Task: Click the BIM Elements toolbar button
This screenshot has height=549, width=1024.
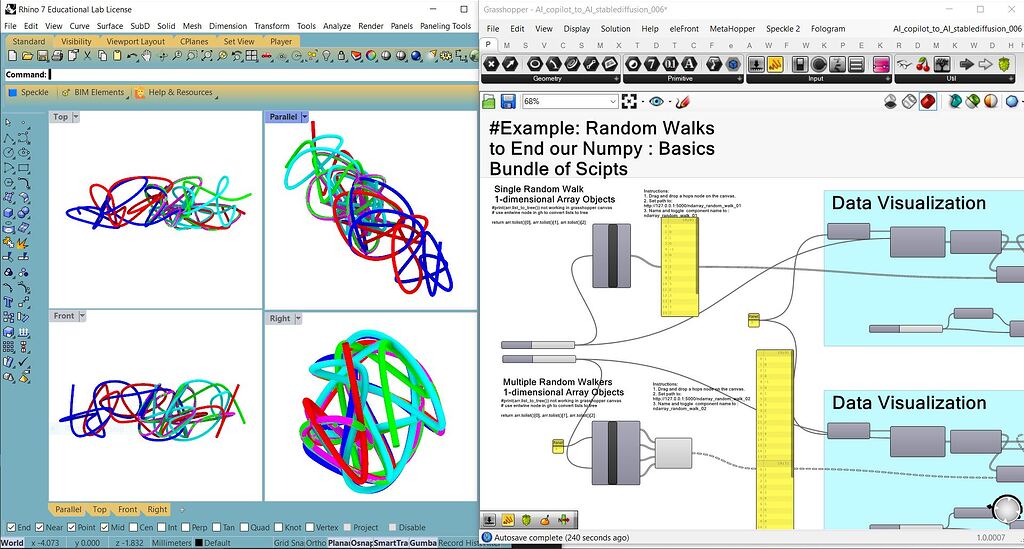Action: 93,93
